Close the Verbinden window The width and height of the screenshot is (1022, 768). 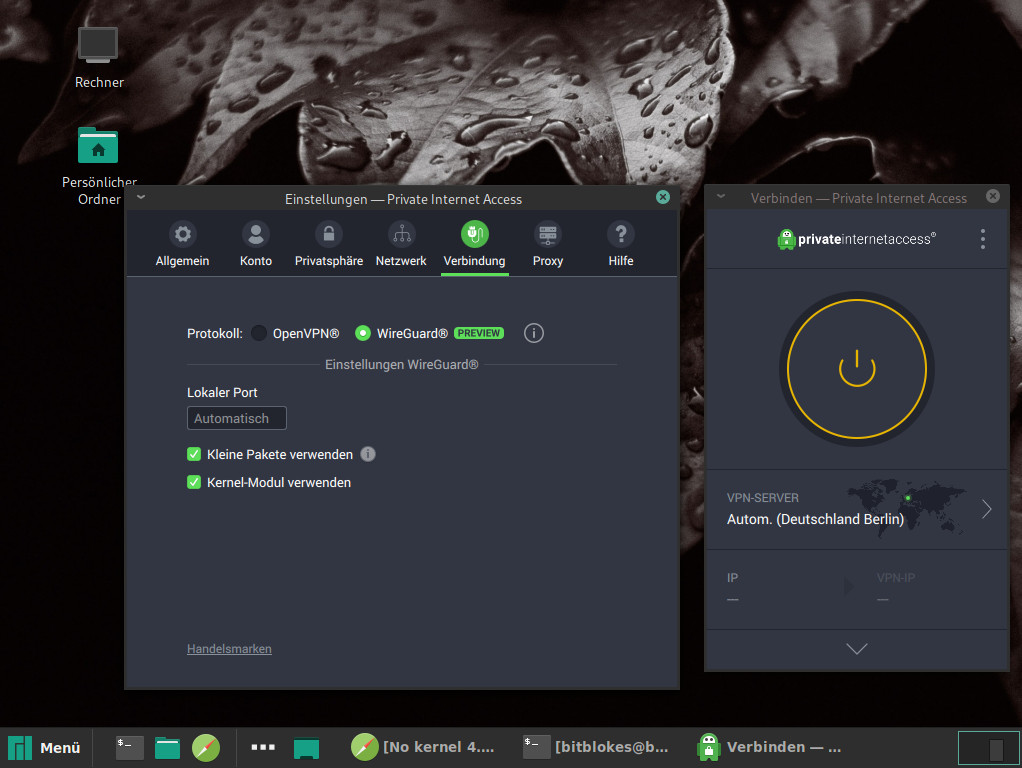[993, 196]
